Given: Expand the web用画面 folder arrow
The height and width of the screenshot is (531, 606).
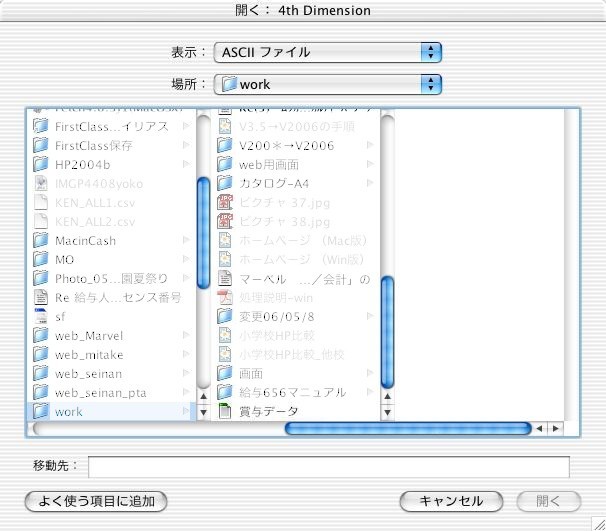Looking at the screenshot, I should tap(370, 164).
